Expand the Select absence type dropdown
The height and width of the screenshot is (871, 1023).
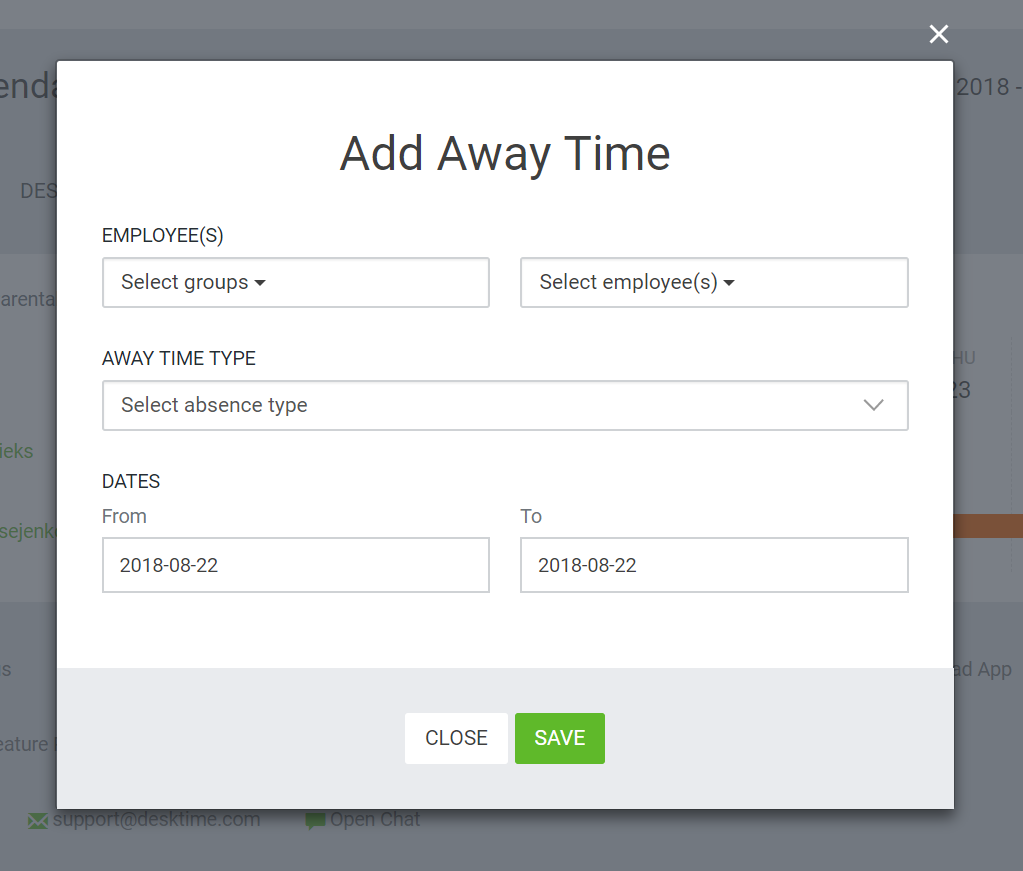pos(505,405)
